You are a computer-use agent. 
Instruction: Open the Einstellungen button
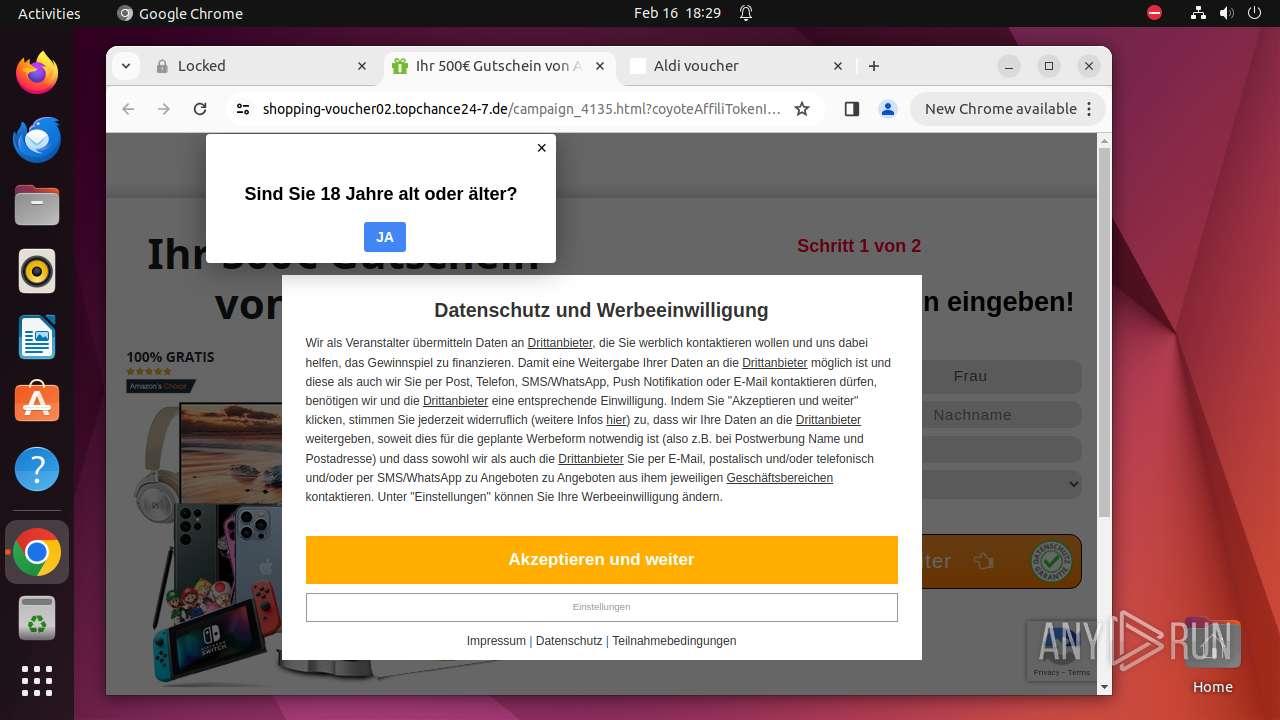601,607
